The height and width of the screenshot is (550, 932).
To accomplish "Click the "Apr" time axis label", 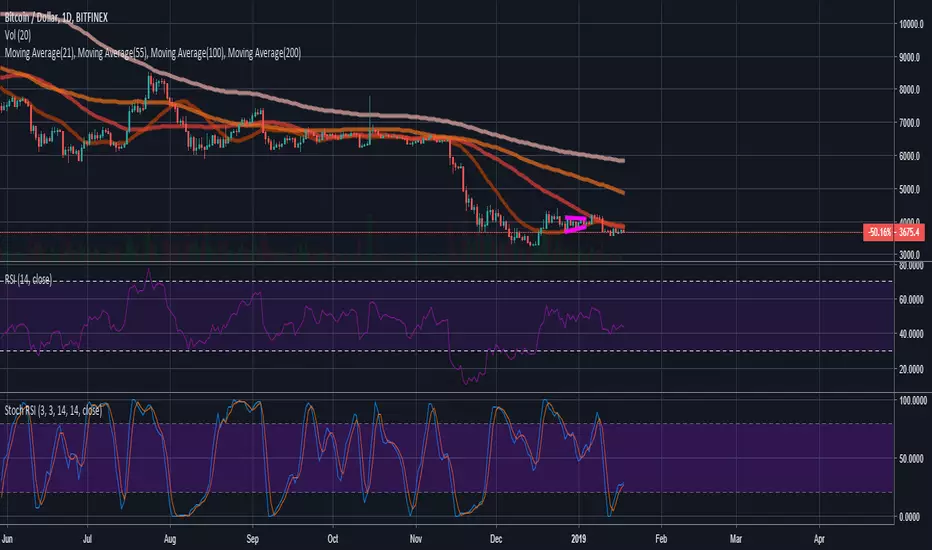I will pyautogui.click(x=819, y=539).
